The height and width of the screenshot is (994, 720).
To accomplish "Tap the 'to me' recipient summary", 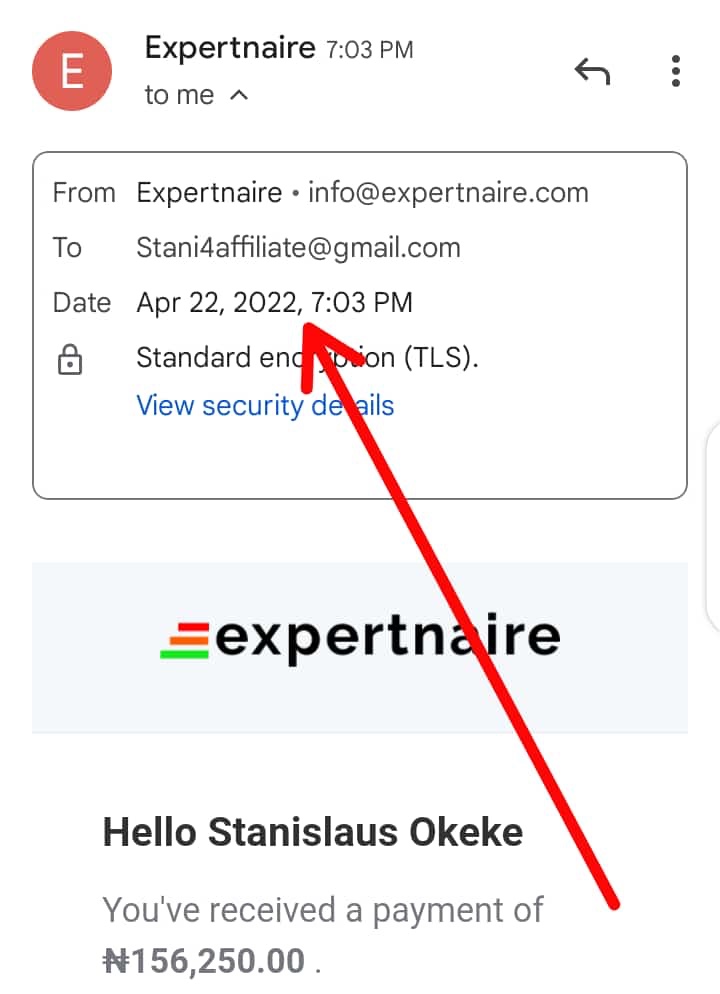I will pyautogui.click(x=180, y=95).
